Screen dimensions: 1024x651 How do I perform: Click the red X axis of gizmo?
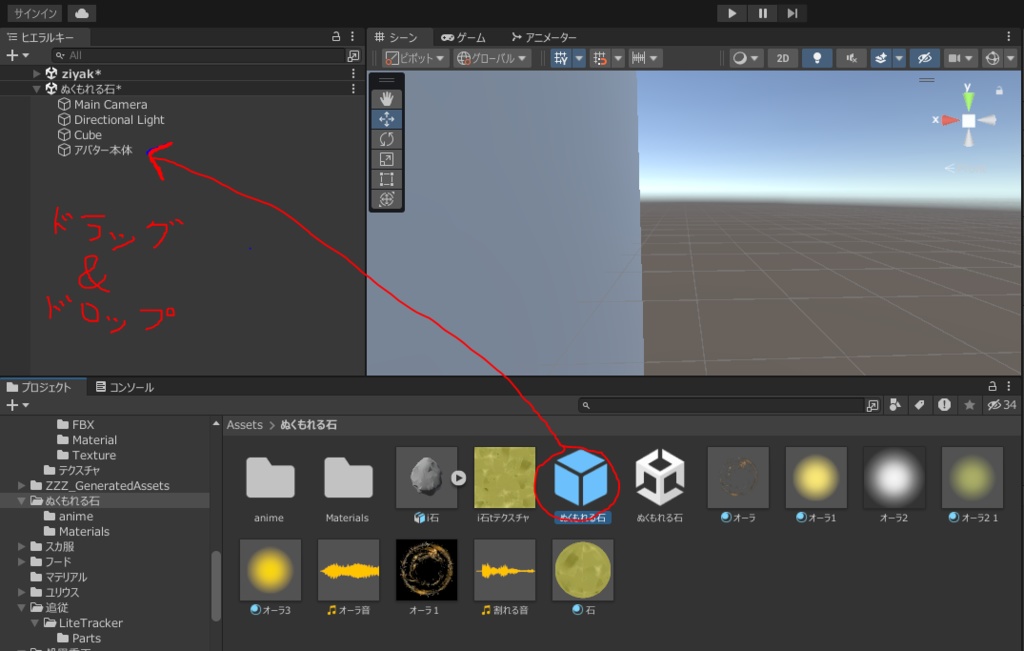[948, 120]
